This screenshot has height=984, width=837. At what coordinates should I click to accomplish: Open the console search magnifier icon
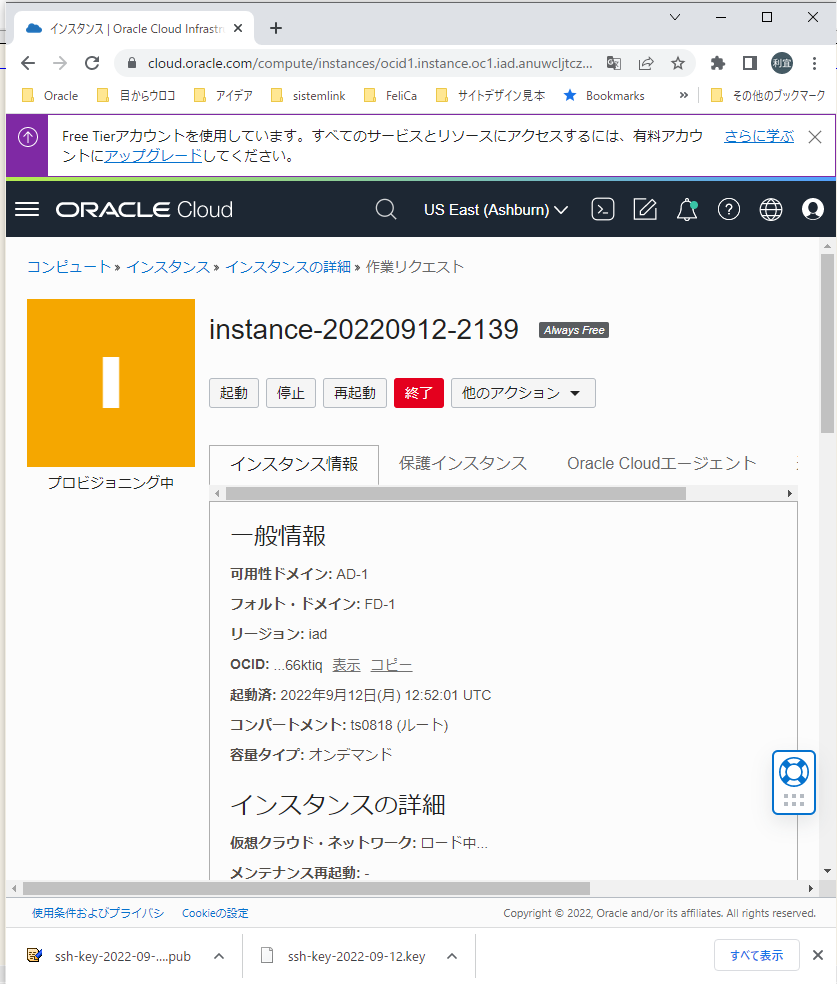pos(386,210)
